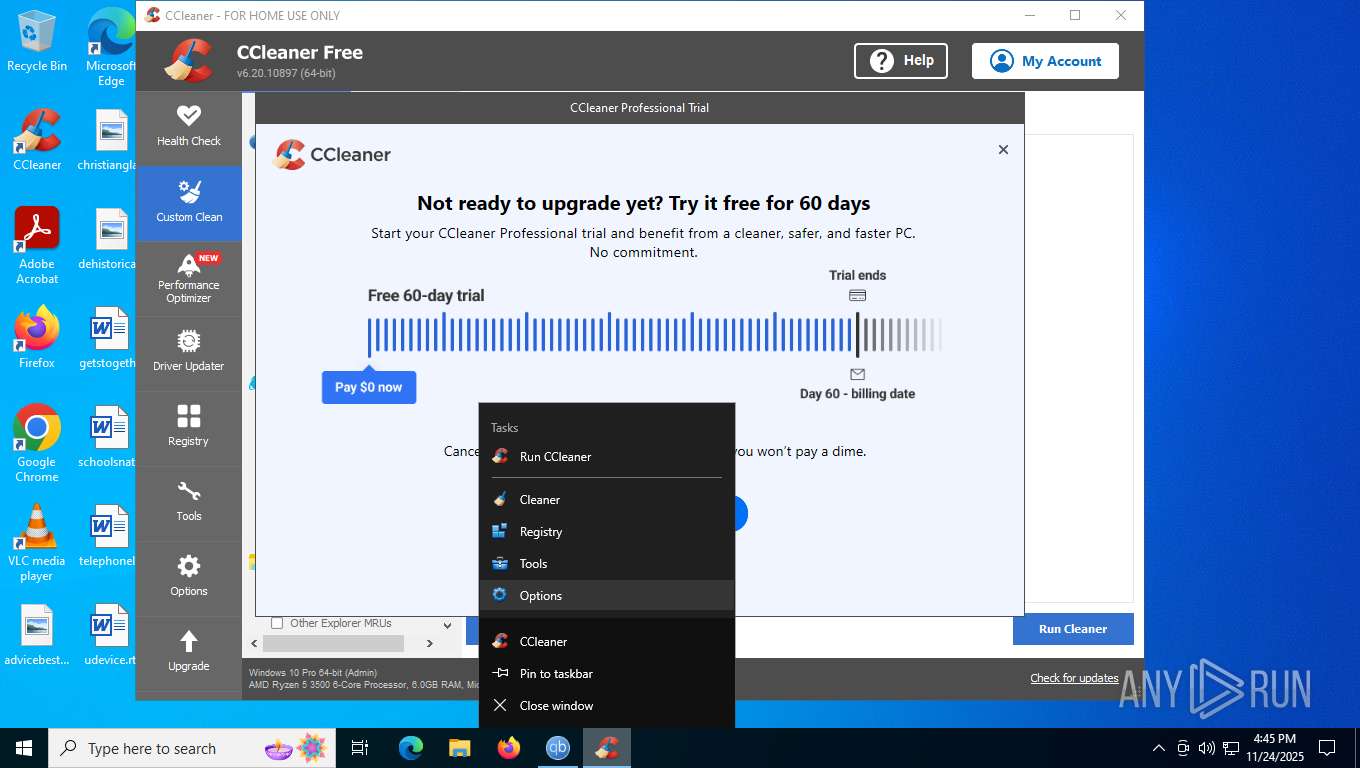Select Registry task in jump list
This screenshot has width=1360, height=768.
[606, 532]
